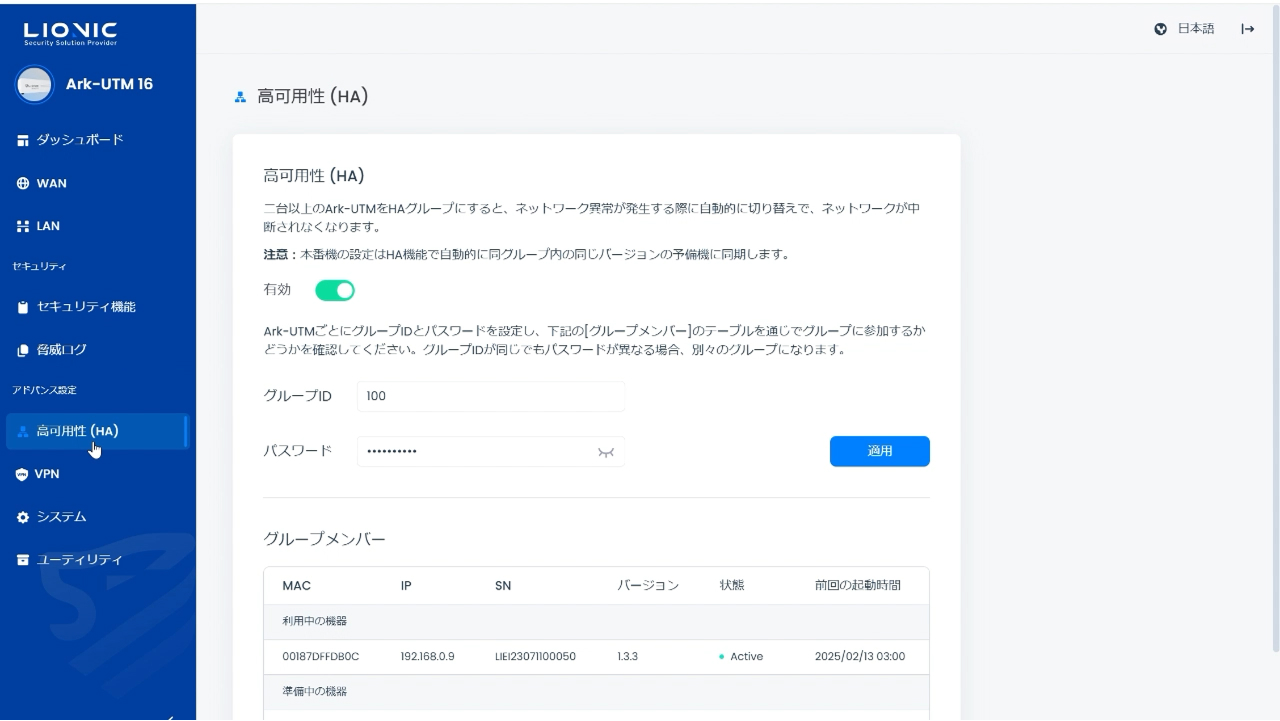Click the パスワード input field
Image resolution: width=1280 pixels, height=721 pixels.
point(475,452)
